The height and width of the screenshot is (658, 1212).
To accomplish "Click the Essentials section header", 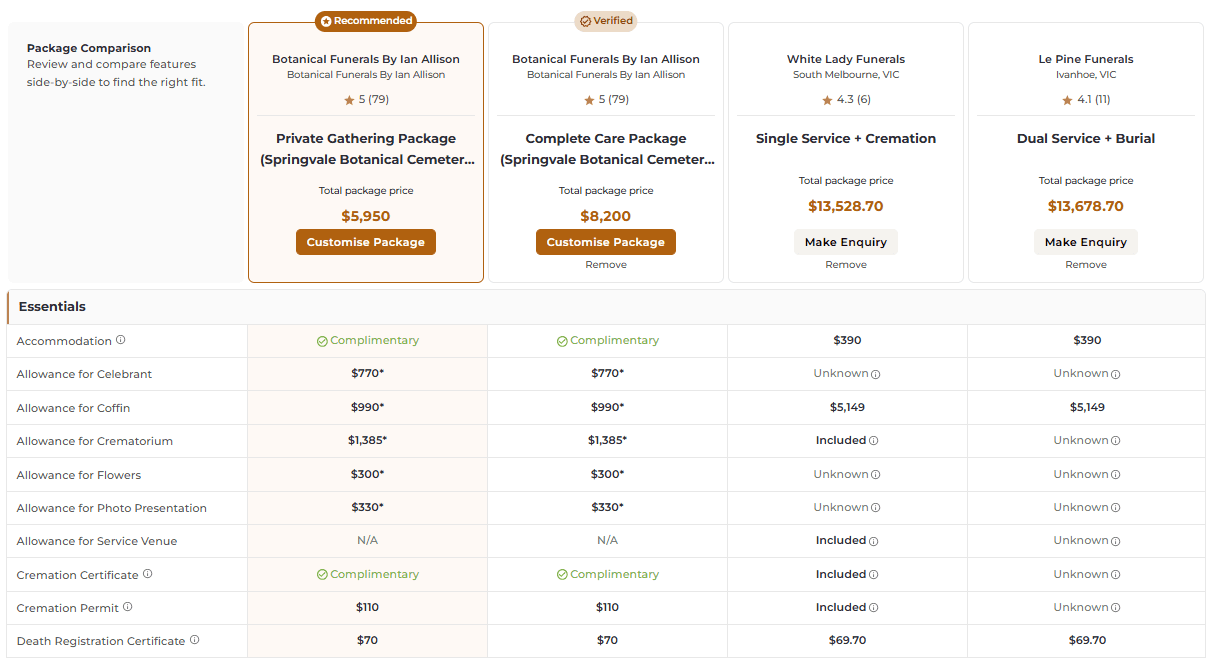I will click(x=606, y=307).
